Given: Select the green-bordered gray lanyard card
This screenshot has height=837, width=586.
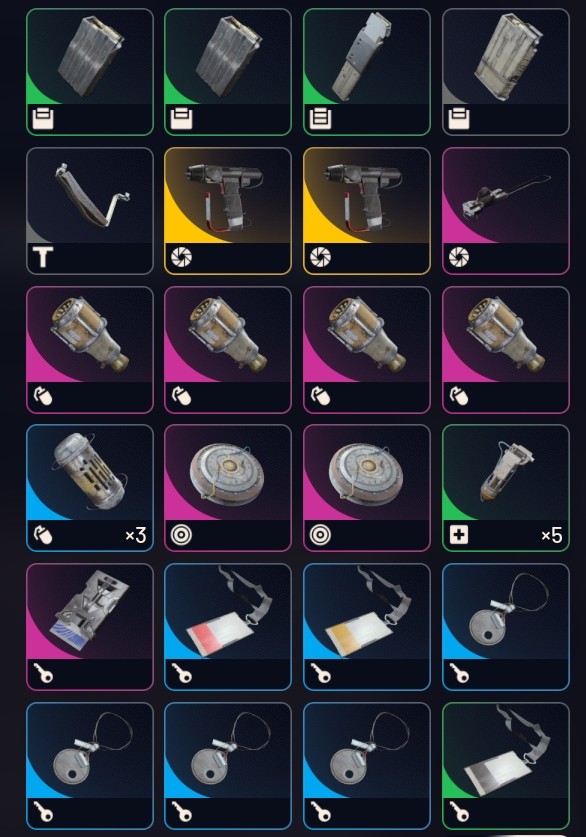Looking at the screenshot, I should click(505, 766).
